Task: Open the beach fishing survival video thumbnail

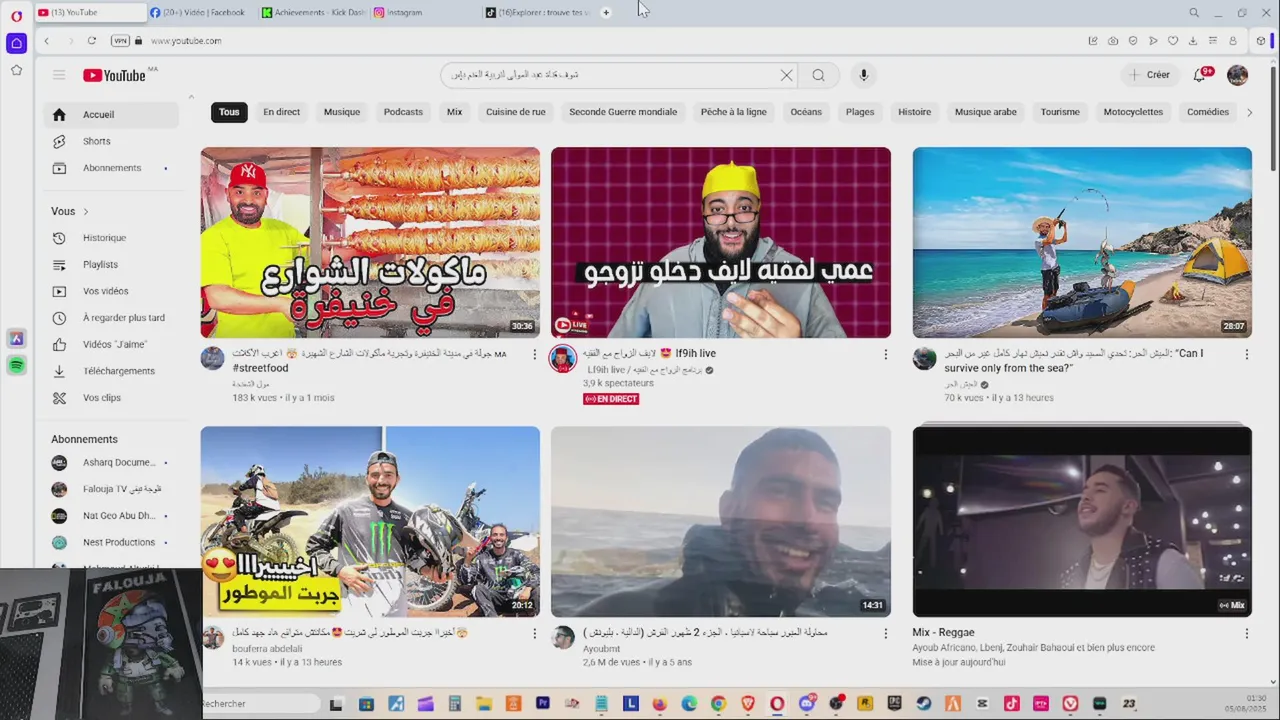Action: 1082,243
